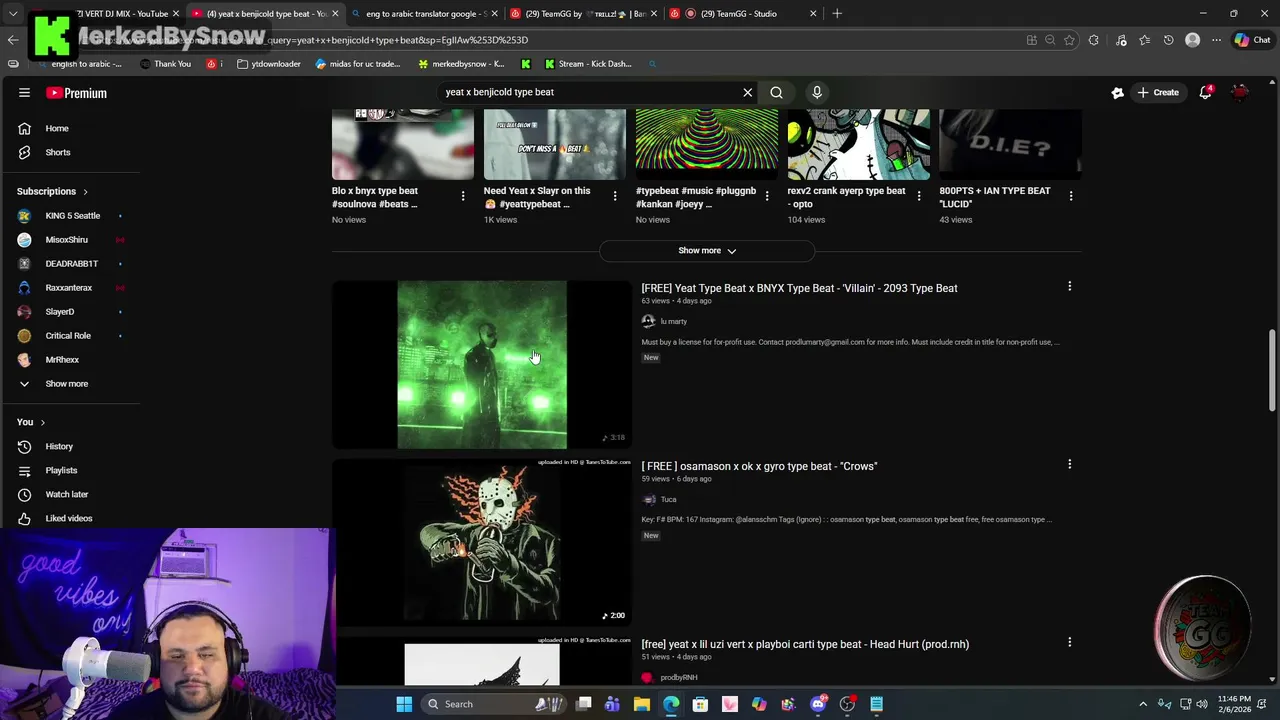
Task: Open the Tuca channel
Action: pyautogui.click(x=668, y=499)
